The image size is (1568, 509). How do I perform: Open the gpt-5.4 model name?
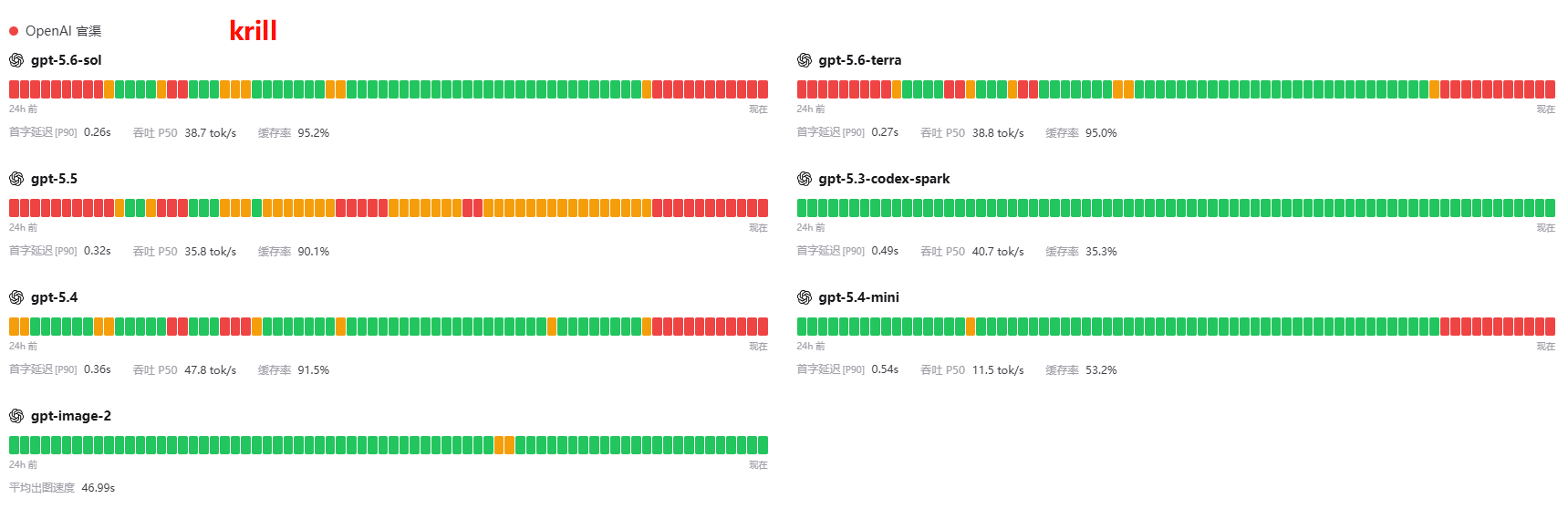point(54,297)
